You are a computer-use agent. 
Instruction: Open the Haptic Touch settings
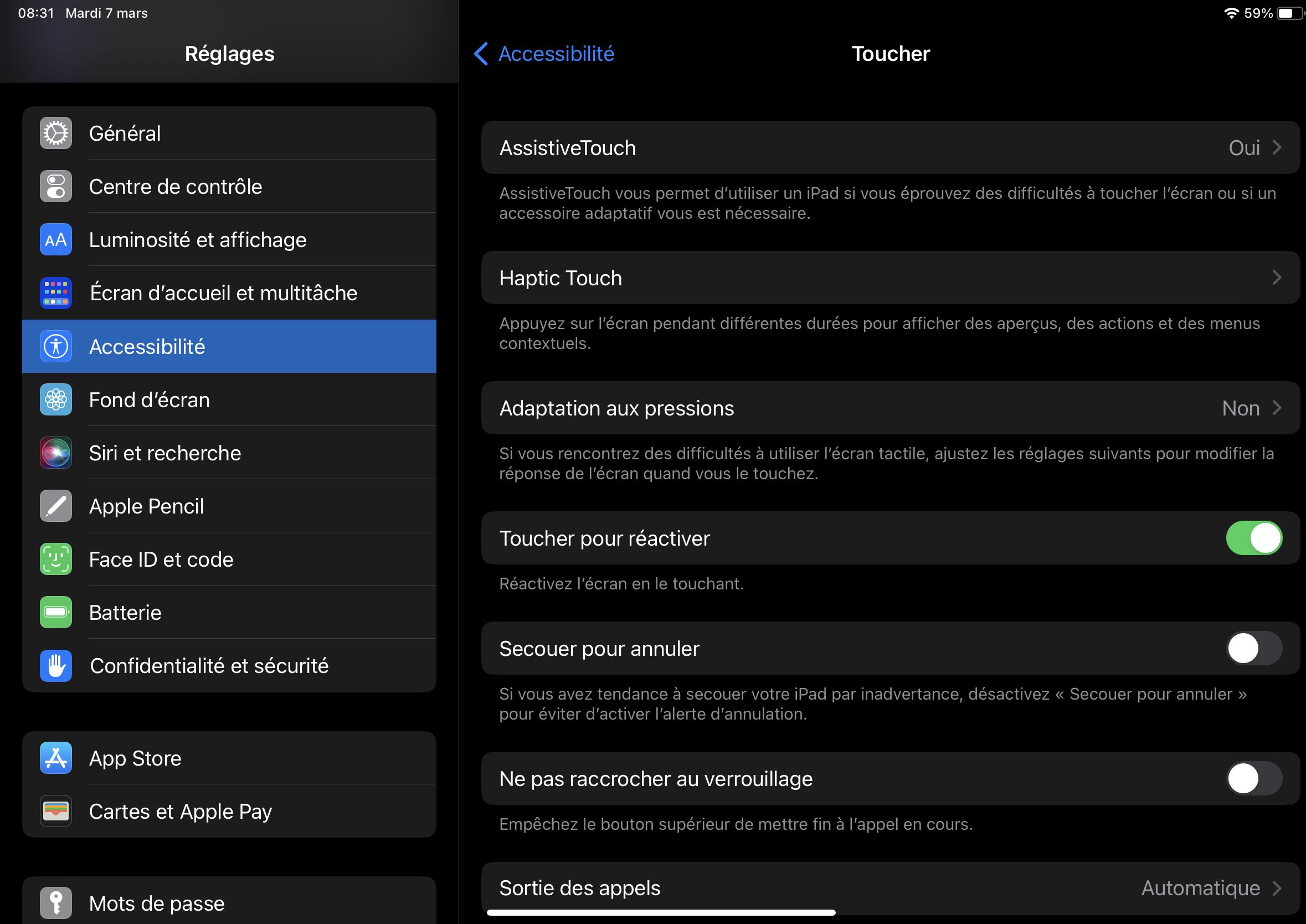[884, 278]
